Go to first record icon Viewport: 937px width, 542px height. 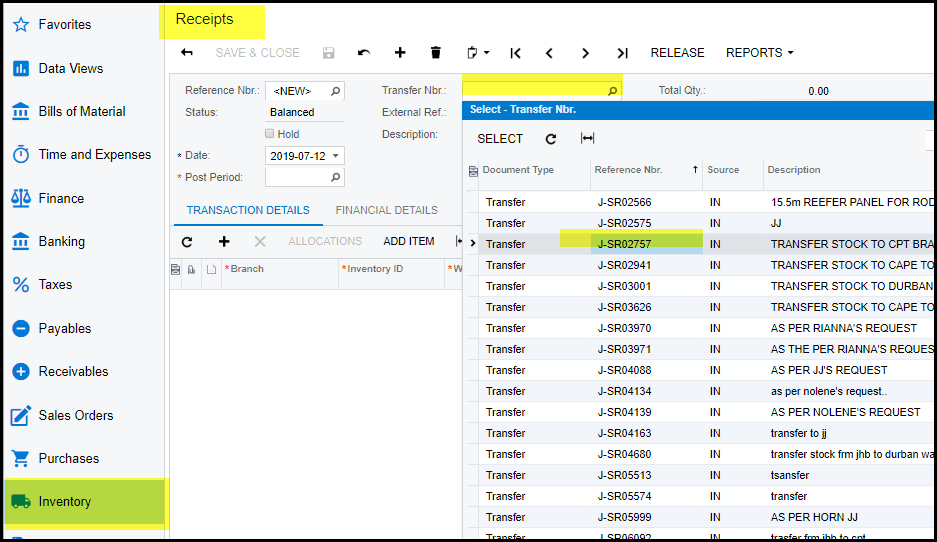coord(515,53)
